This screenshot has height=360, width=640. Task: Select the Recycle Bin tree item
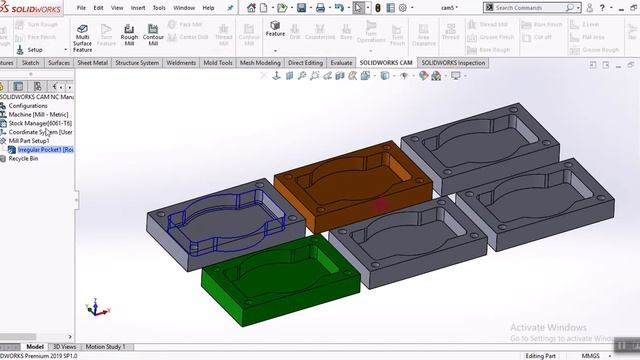click(23, 158)
